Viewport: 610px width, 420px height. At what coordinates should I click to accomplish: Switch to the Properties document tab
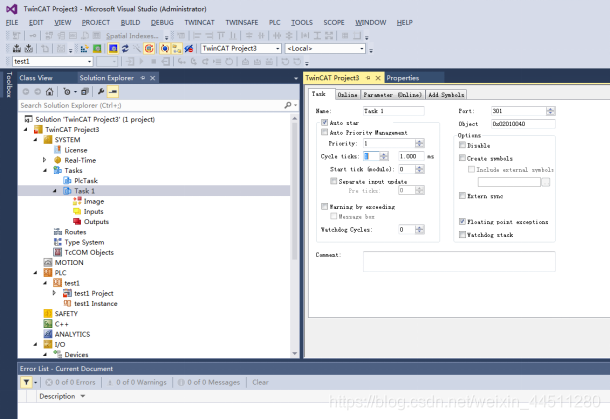coord(403,78)
